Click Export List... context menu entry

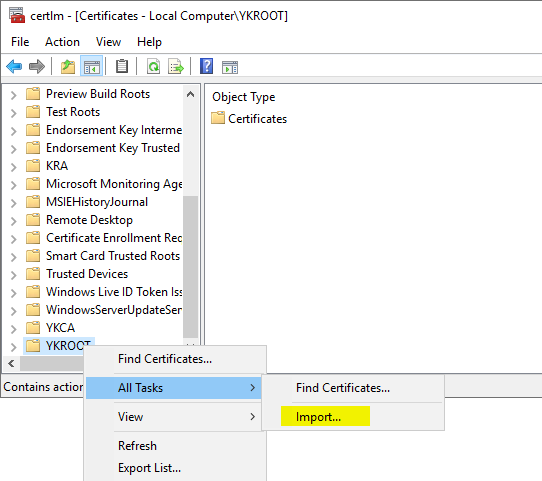pyautogui.click(x=149, y=468)
